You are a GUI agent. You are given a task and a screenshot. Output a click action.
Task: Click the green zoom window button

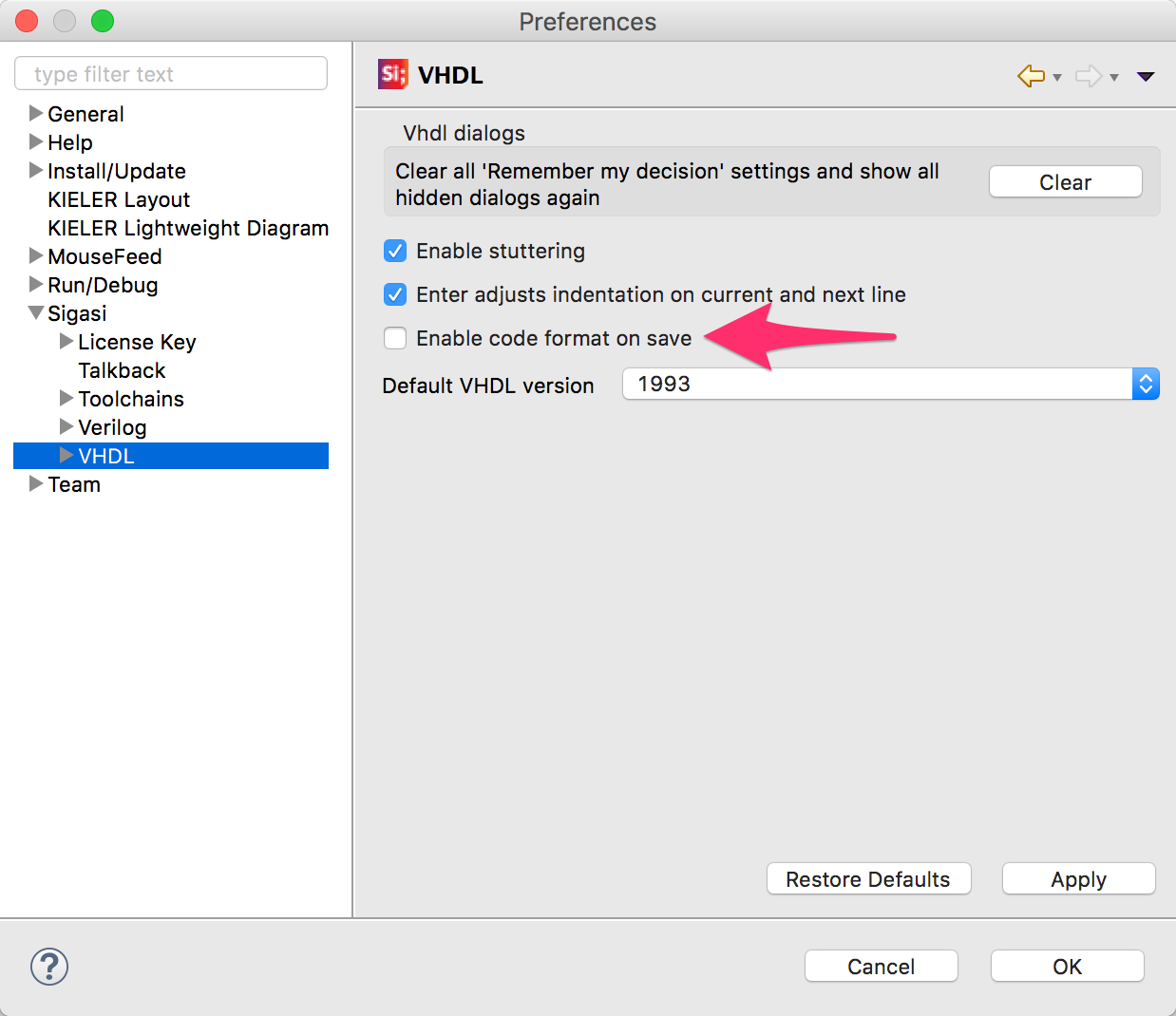point(103,21)
